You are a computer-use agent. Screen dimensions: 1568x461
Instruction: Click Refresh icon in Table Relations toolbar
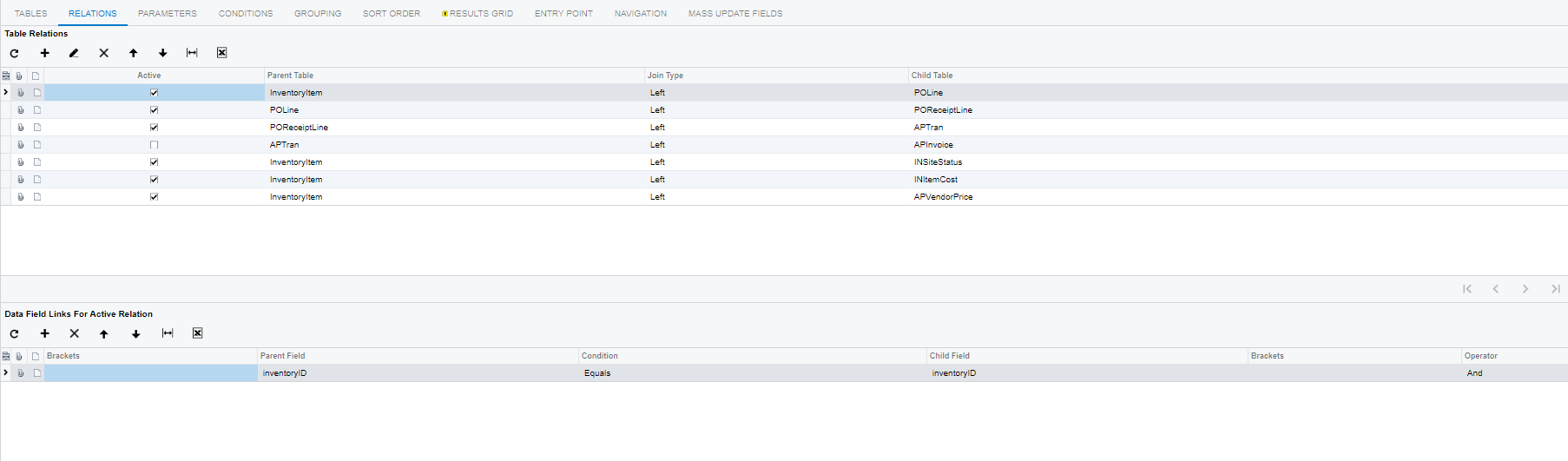(14, 53)
